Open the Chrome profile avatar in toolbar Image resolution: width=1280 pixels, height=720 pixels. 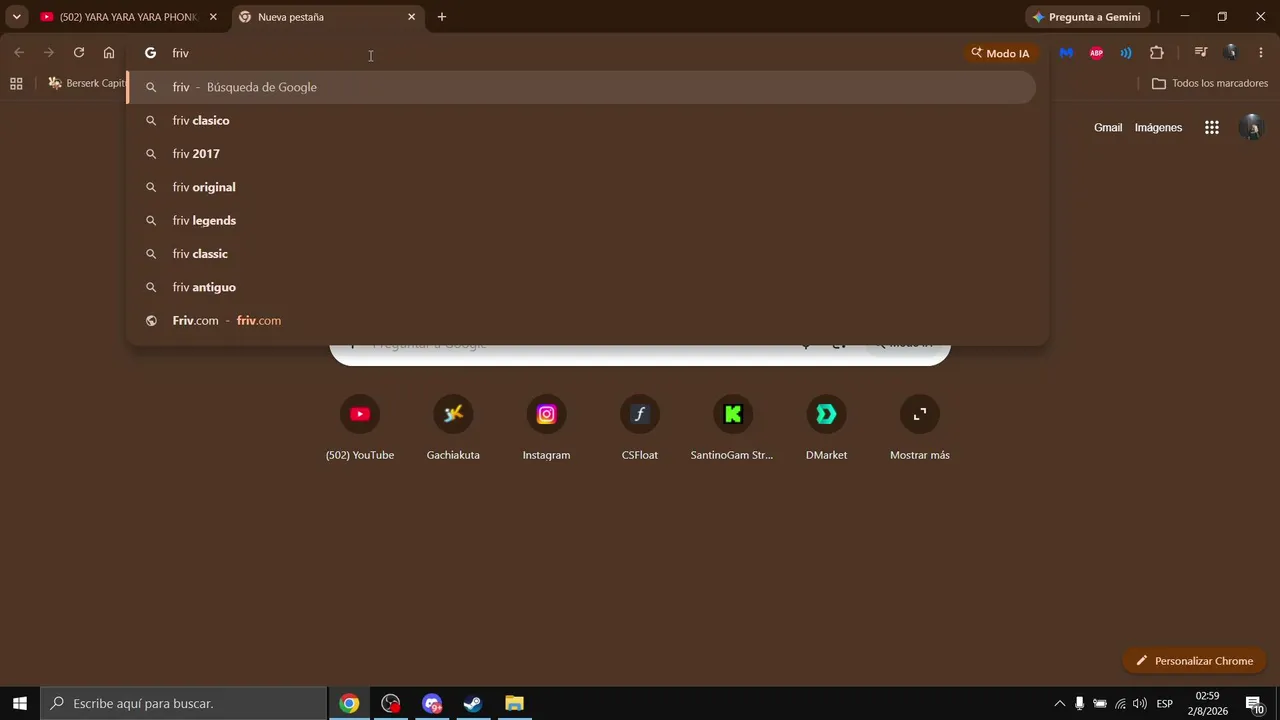pyautogui.click(x=1231, y=53)
